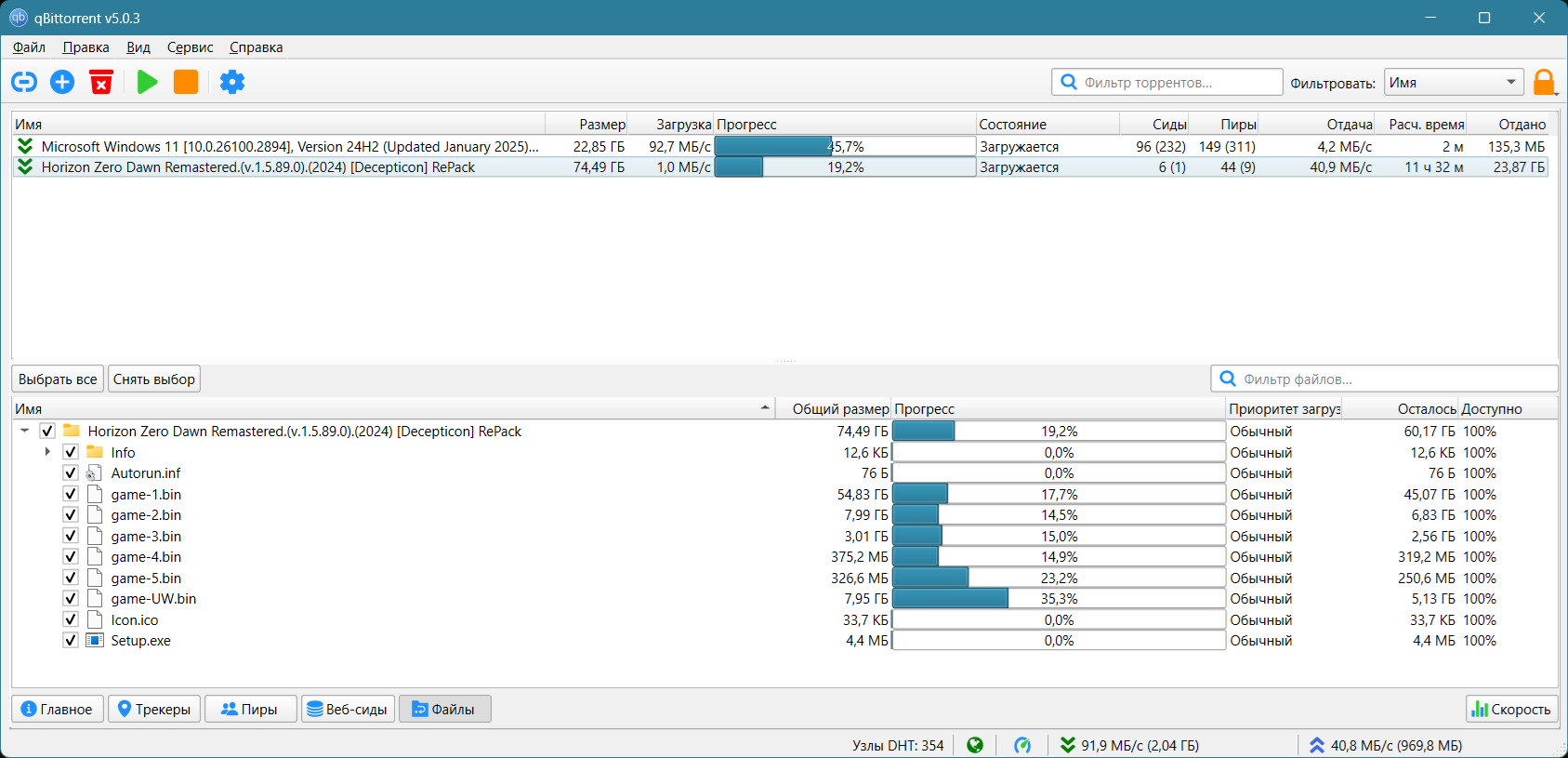Screen dimensions: 1568x758
Task: Open the Справка menu
Action: tap(256, 47)
